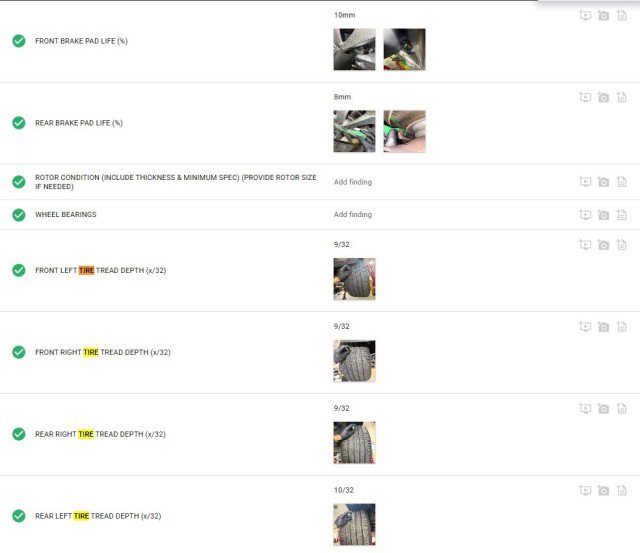This screenshot has width=640, height=553.
Task: Add note to Rotor Condition row
Action: (x=622, y=182)
